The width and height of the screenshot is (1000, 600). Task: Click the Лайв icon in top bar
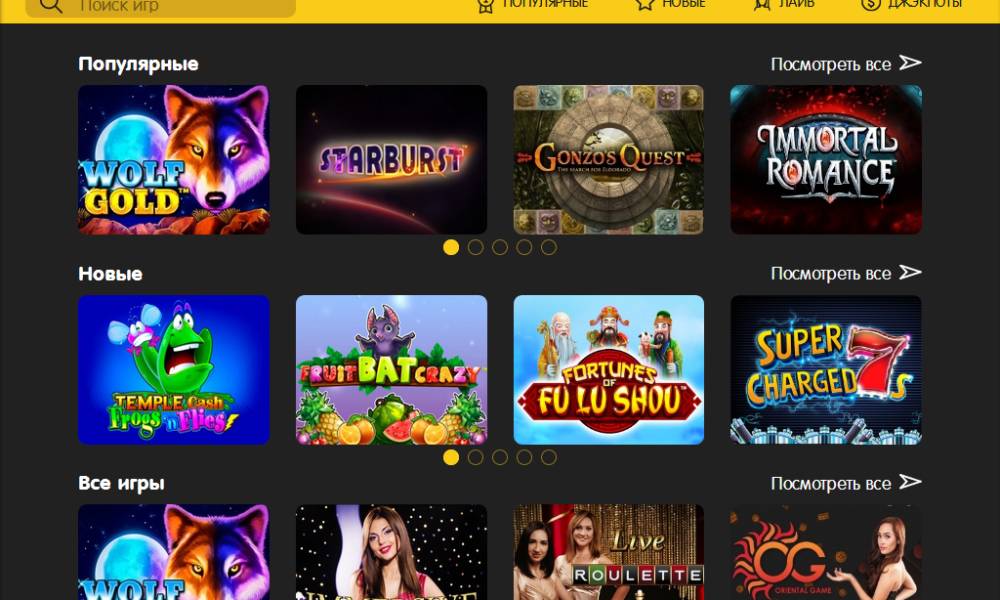(761, 4)
